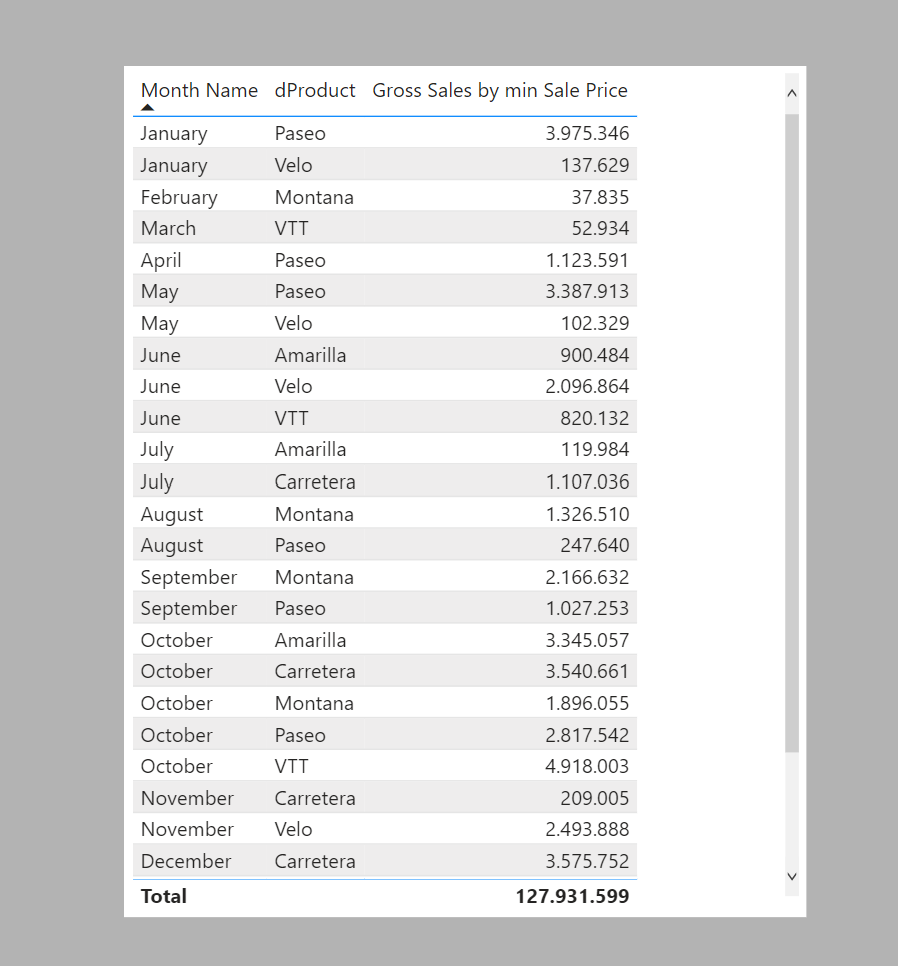Click the Montana cell in the February row
Viewport: 898px width, 966px height.
(x=314, y=197)
